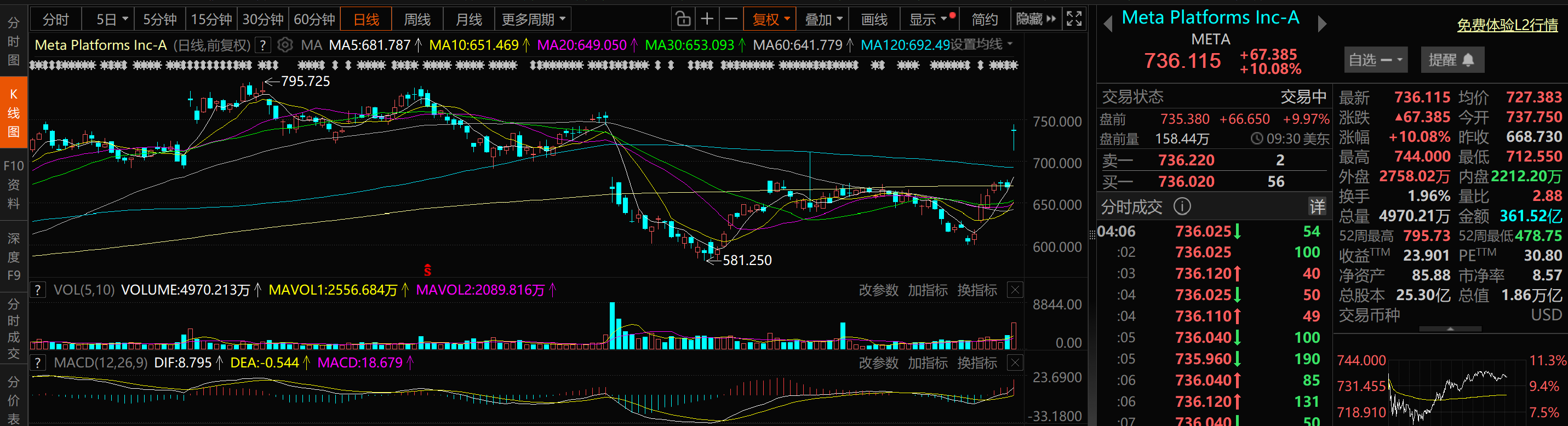Open 分时成交 sidebar item
The width and height of the screenshot is (1568, 426).
(13, 329)
